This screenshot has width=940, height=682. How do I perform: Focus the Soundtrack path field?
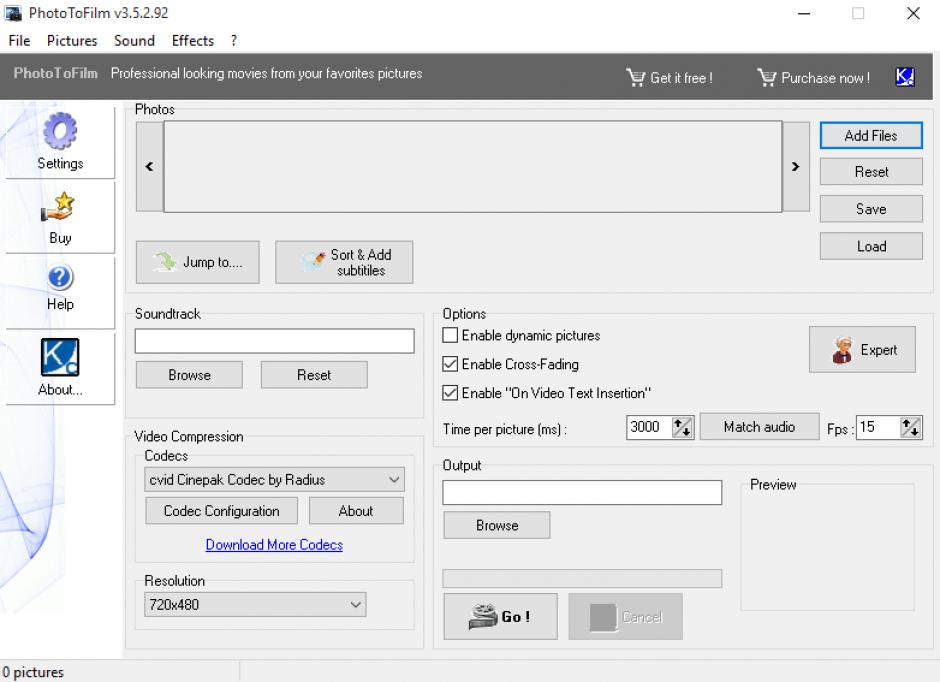pyautogui.click(x=275, y=341)
